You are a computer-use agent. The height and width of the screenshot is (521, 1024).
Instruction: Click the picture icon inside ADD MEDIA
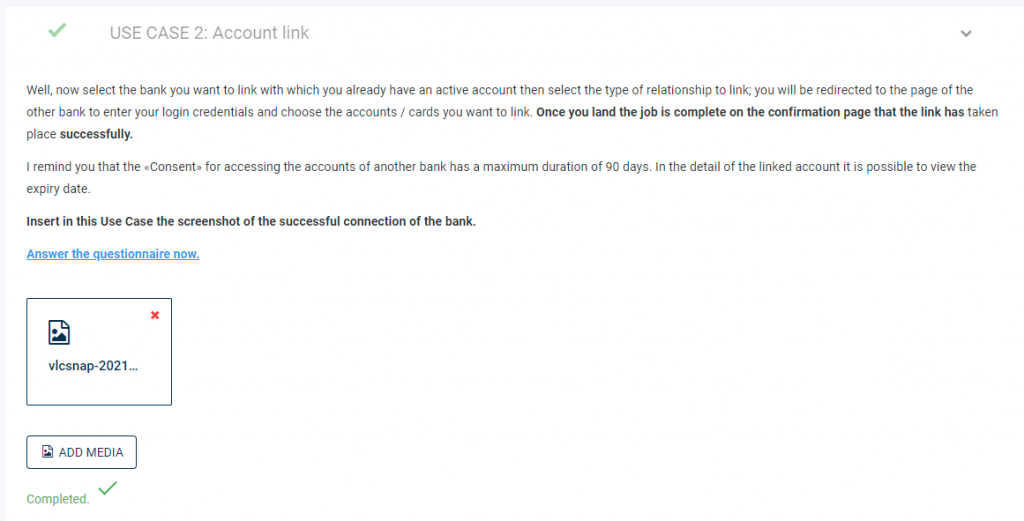(x=48, y=452)
